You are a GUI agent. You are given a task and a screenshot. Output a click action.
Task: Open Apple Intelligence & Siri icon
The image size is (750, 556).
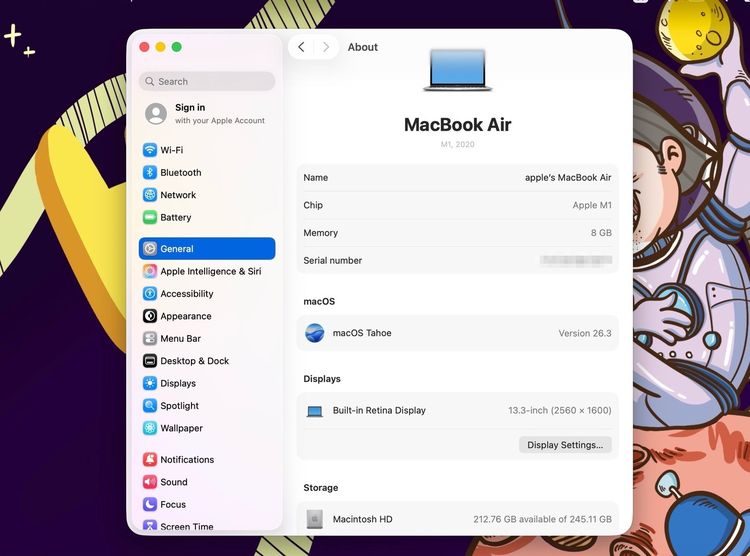pyautogui.click(x=150, y=271)
